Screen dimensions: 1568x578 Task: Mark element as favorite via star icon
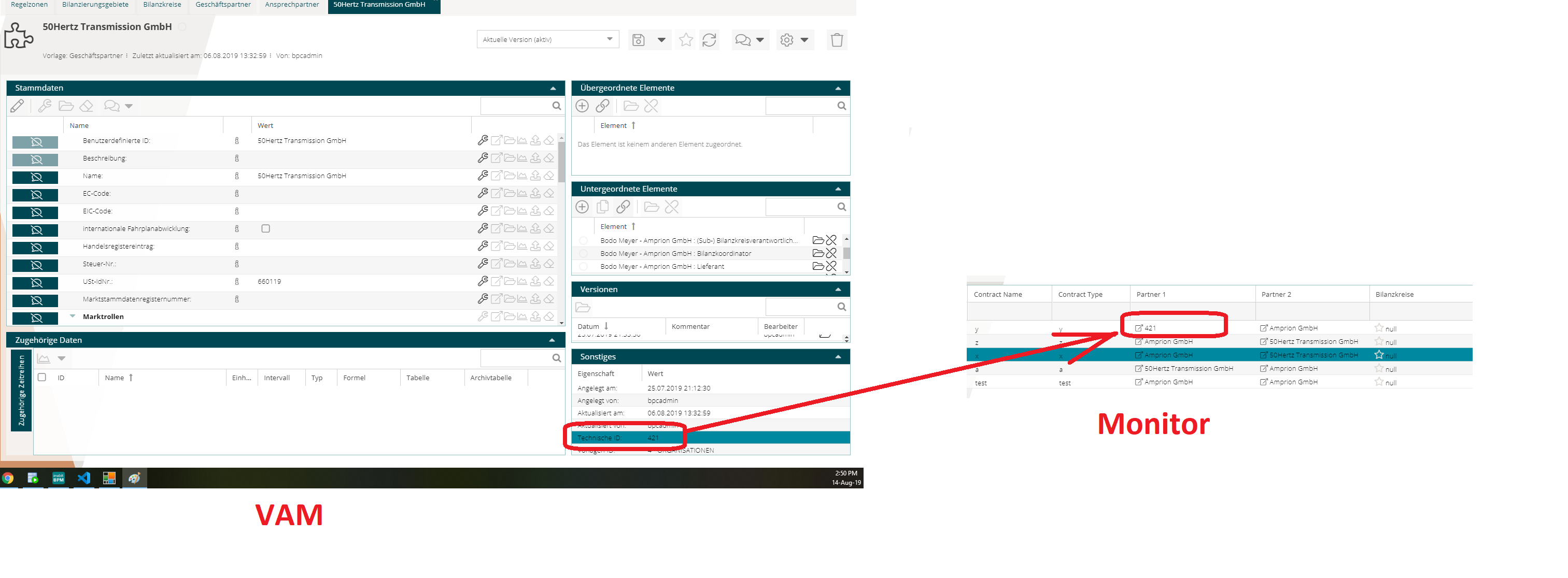[685, 39]
